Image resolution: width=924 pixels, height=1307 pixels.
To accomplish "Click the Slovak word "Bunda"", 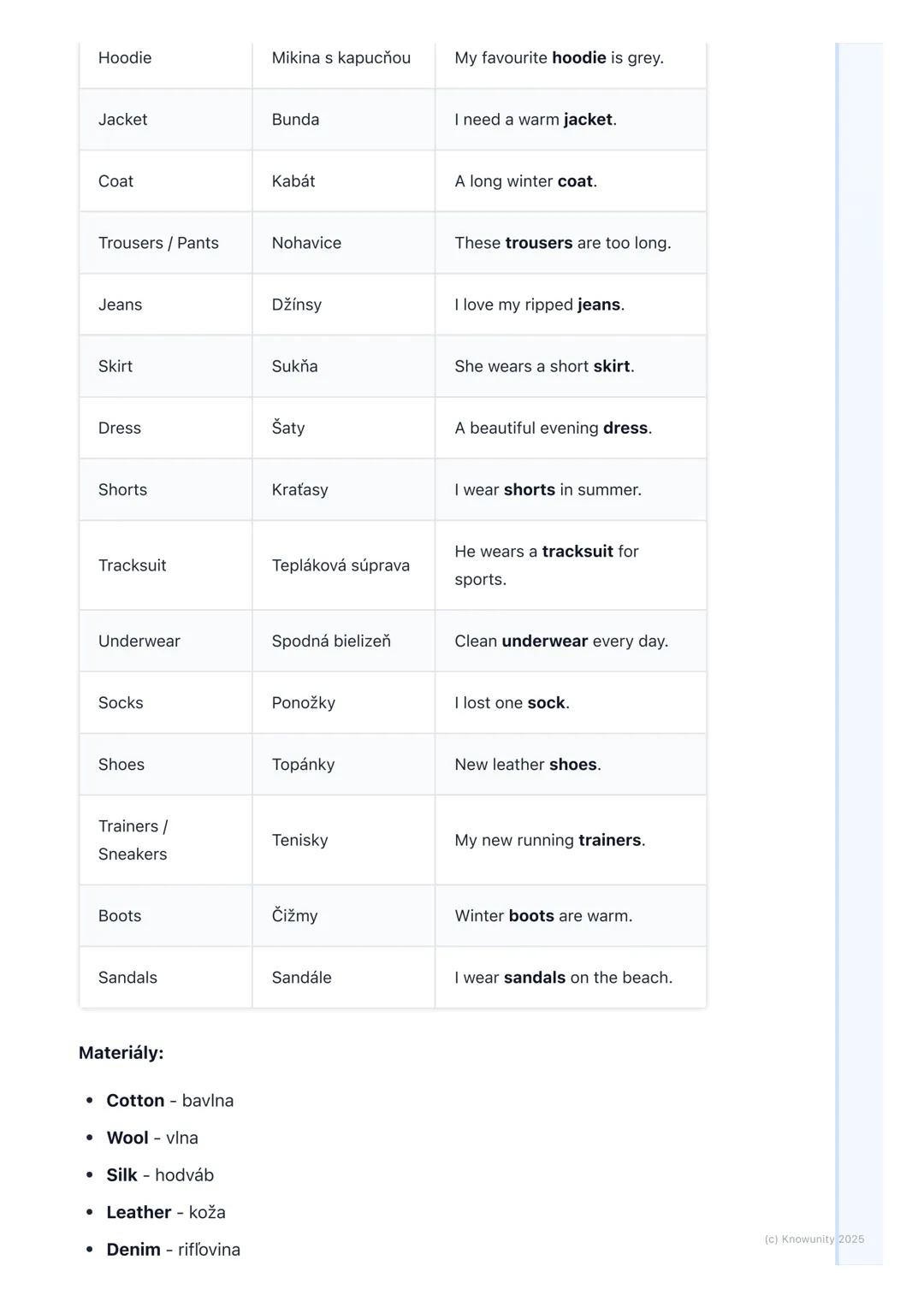I will pyautogui.click(x=295, y=120).
